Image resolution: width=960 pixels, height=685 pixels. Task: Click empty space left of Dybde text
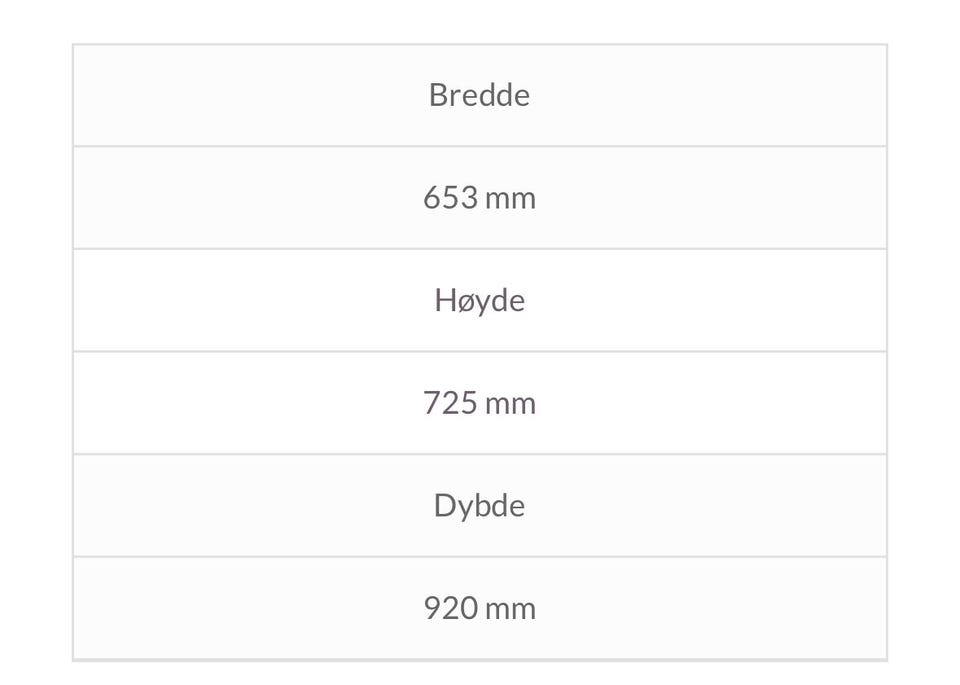click(250, 506)
